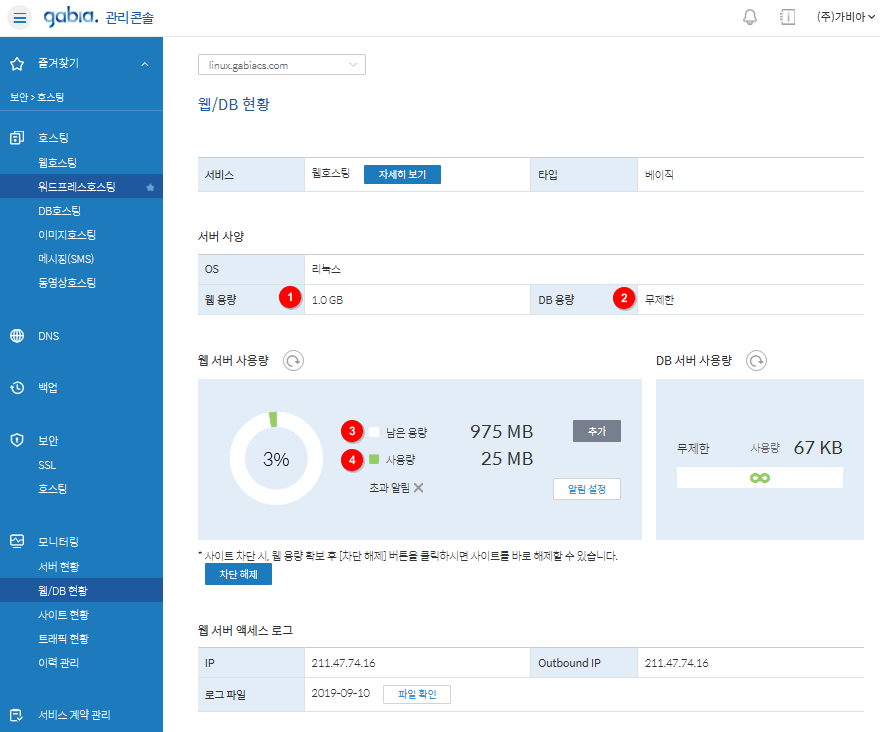Image resolution: width=880 pixels, height=732 pixels.
Task: Open 이력 관리 in the sidebar
Action: tap(58, 663)
